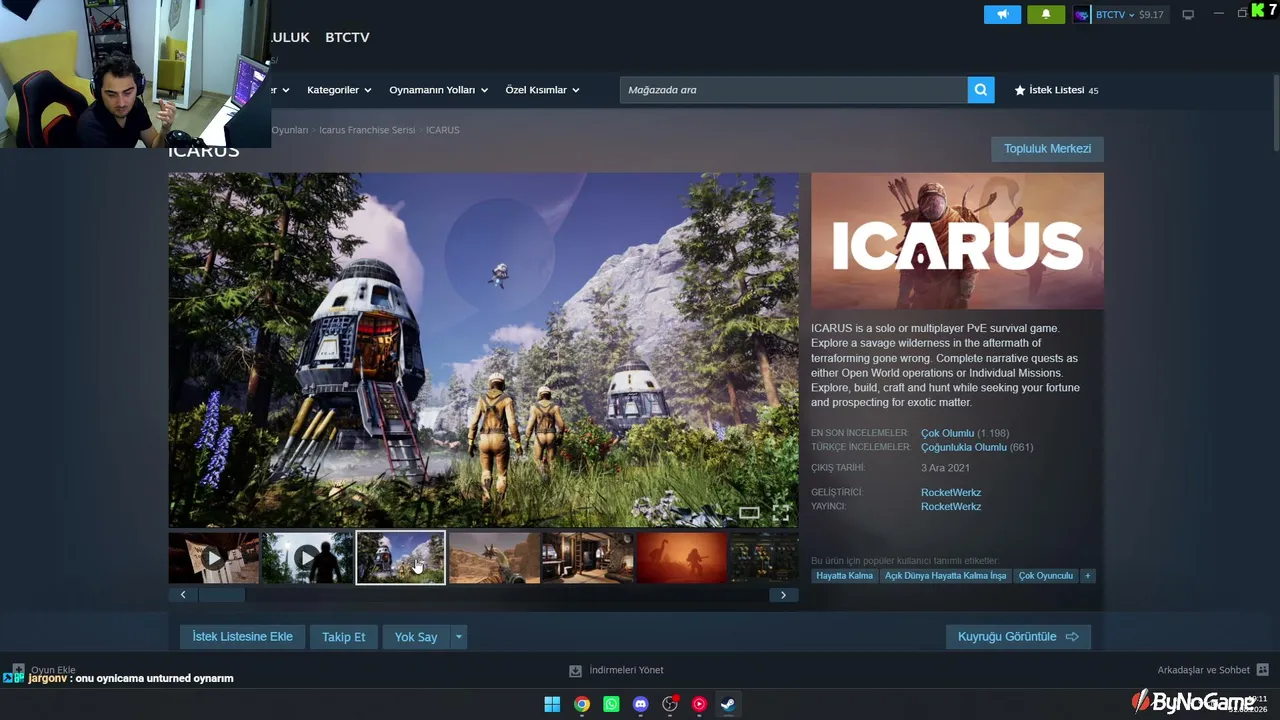
Task: Click the Oyun Ekle plus icon
Action: point(18,670)
